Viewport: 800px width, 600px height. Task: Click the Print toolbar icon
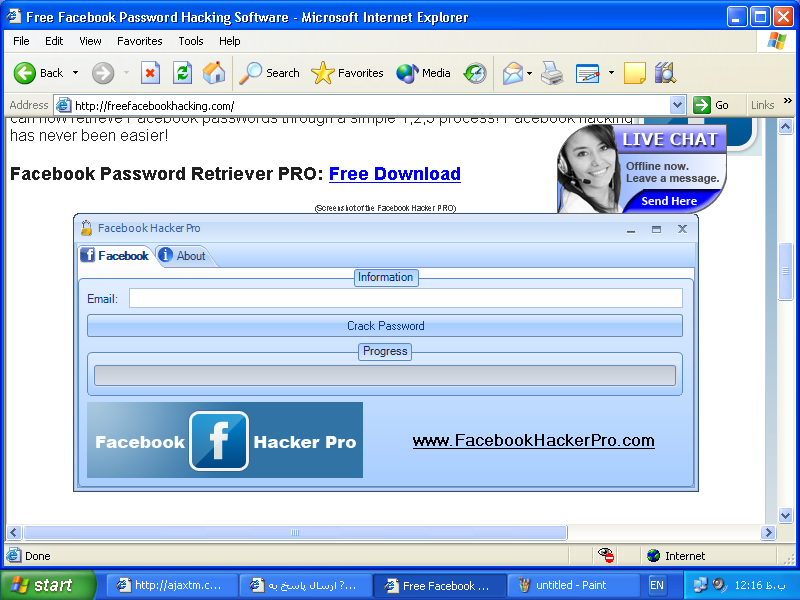(552, 73)
